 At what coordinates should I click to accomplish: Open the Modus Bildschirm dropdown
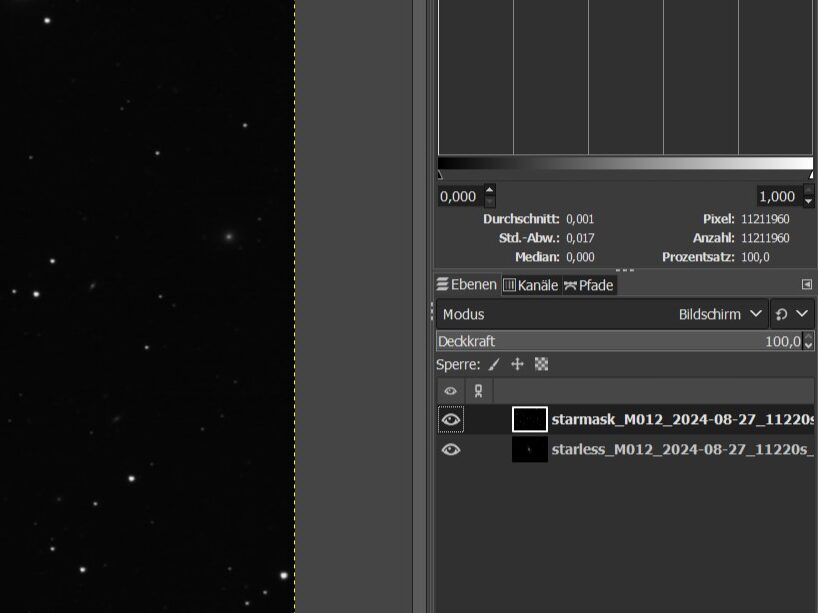tap(602, 314)
